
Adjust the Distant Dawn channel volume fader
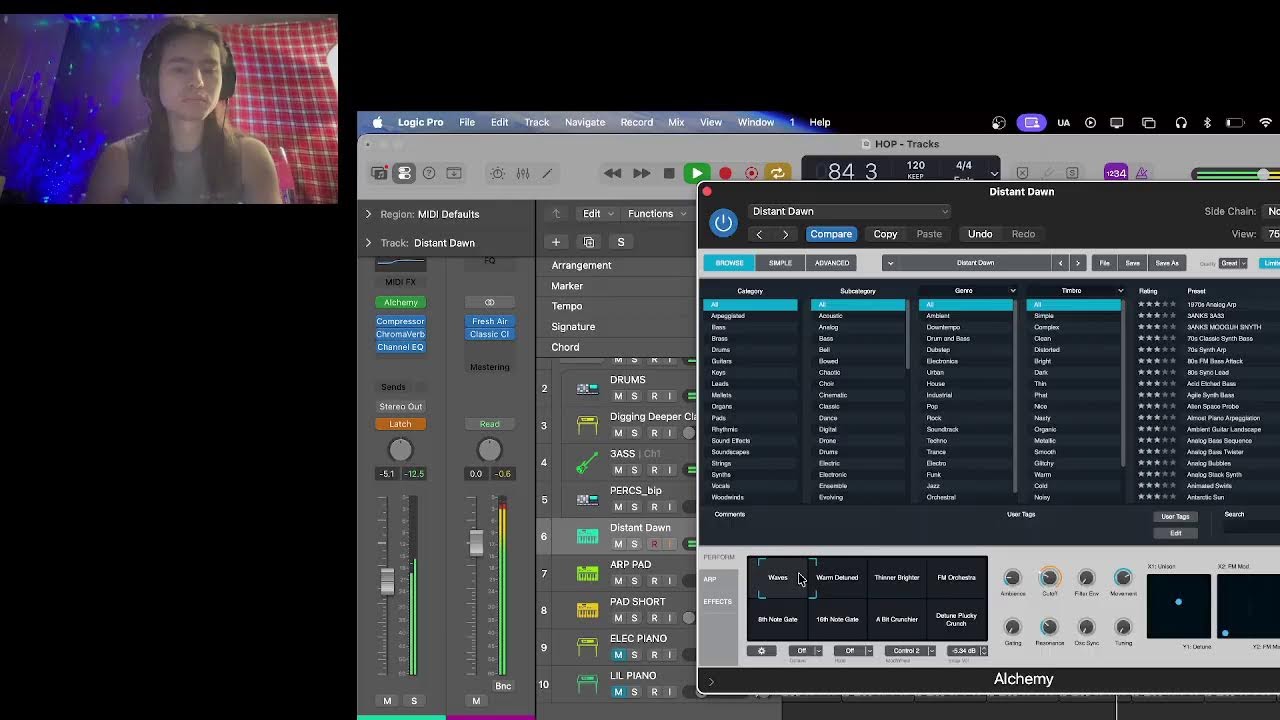click(386, 581)
